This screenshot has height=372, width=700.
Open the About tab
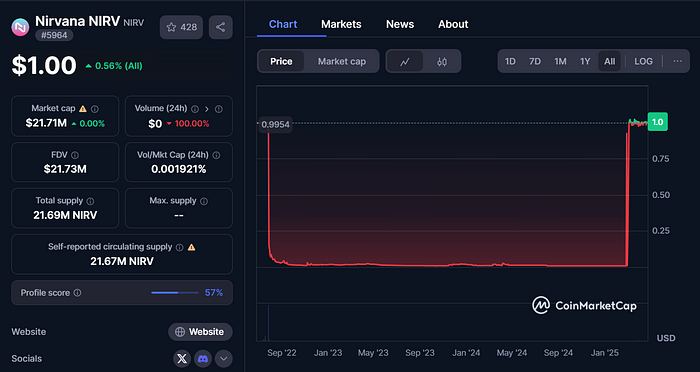click(x=453, y=24)
